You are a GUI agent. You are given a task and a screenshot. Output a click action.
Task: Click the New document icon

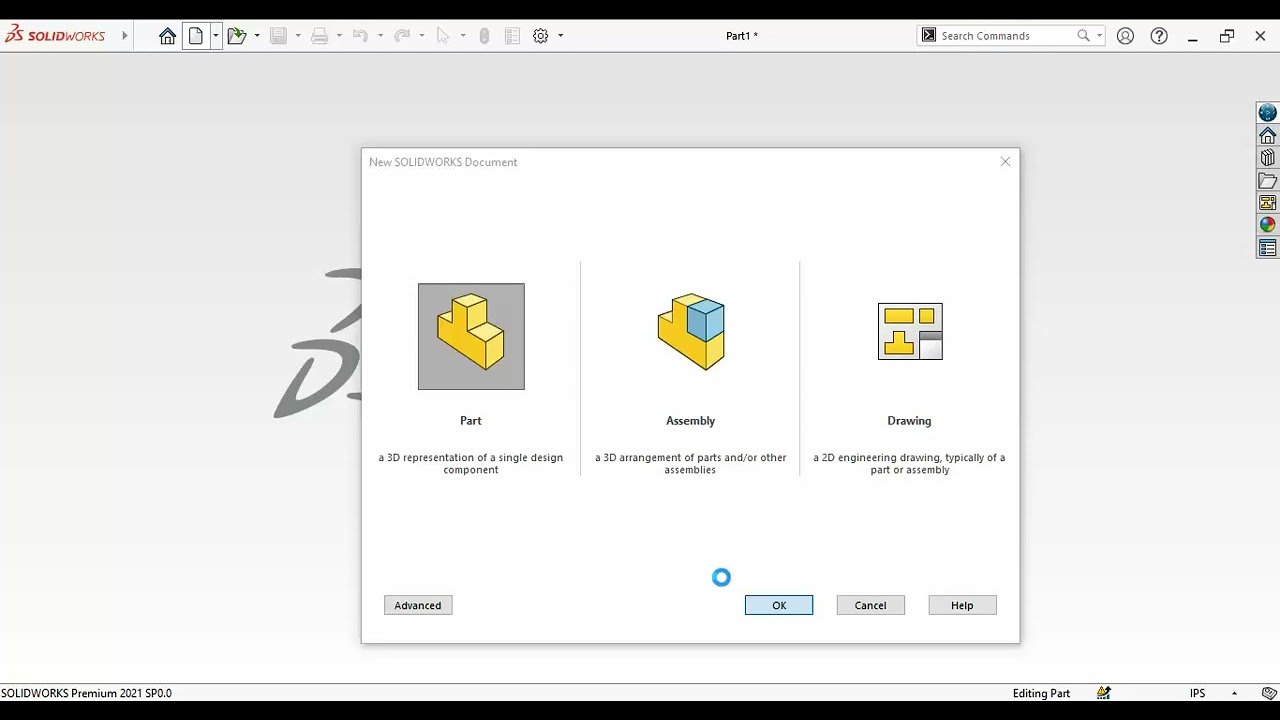tap(196, 36)
